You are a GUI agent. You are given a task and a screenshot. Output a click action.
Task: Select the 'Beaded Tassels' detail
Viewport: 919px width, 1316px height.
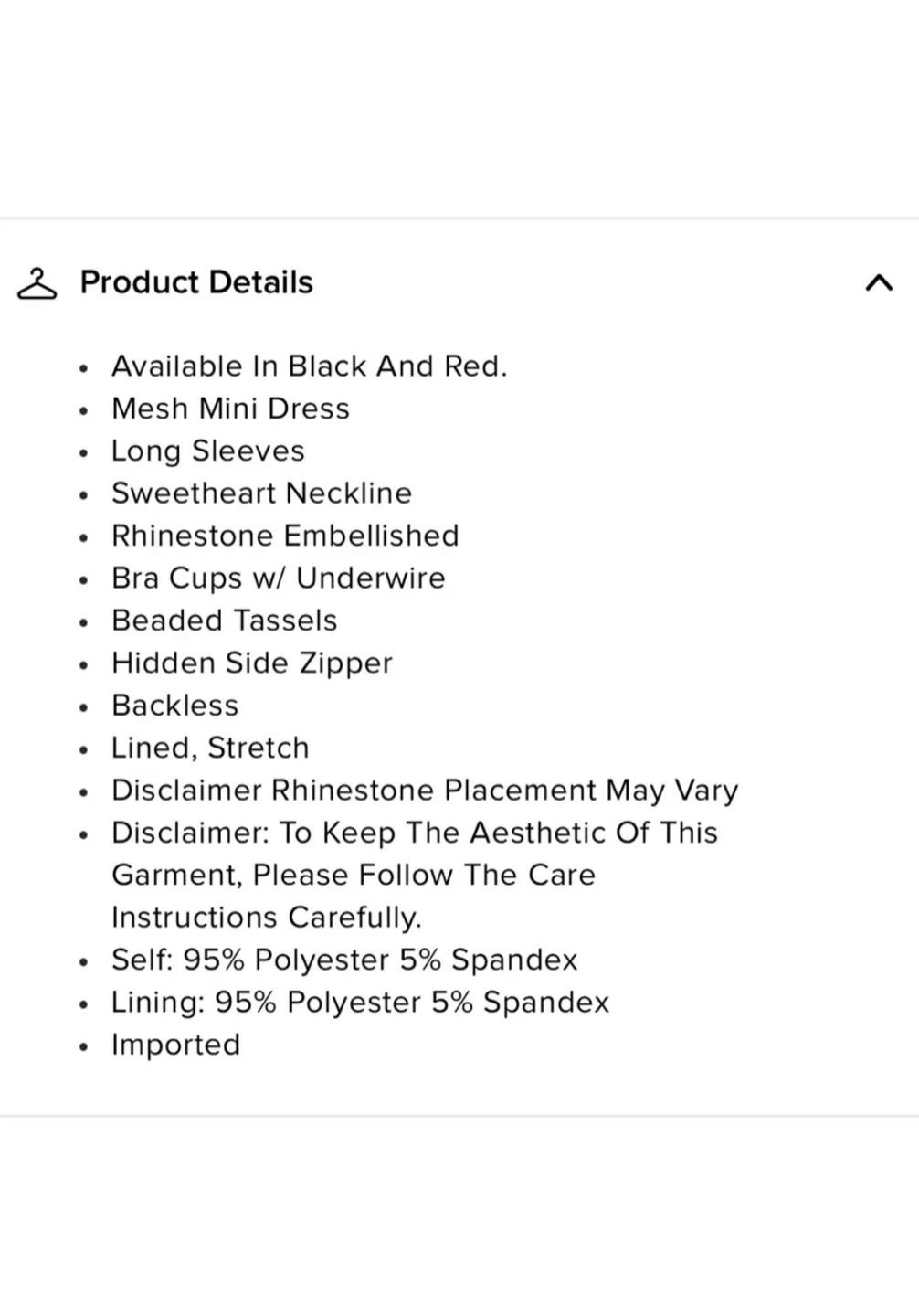coord(225,621)
